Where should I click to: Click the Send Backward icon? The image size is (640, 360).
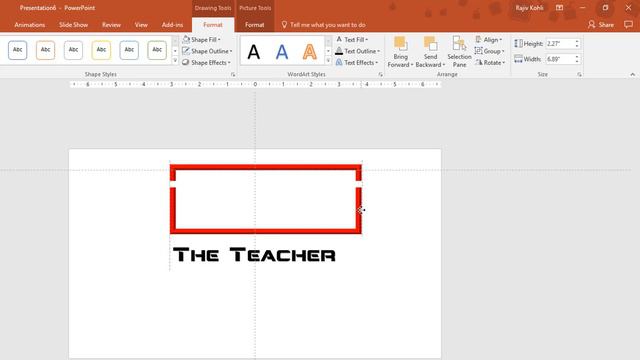point(430,44)
